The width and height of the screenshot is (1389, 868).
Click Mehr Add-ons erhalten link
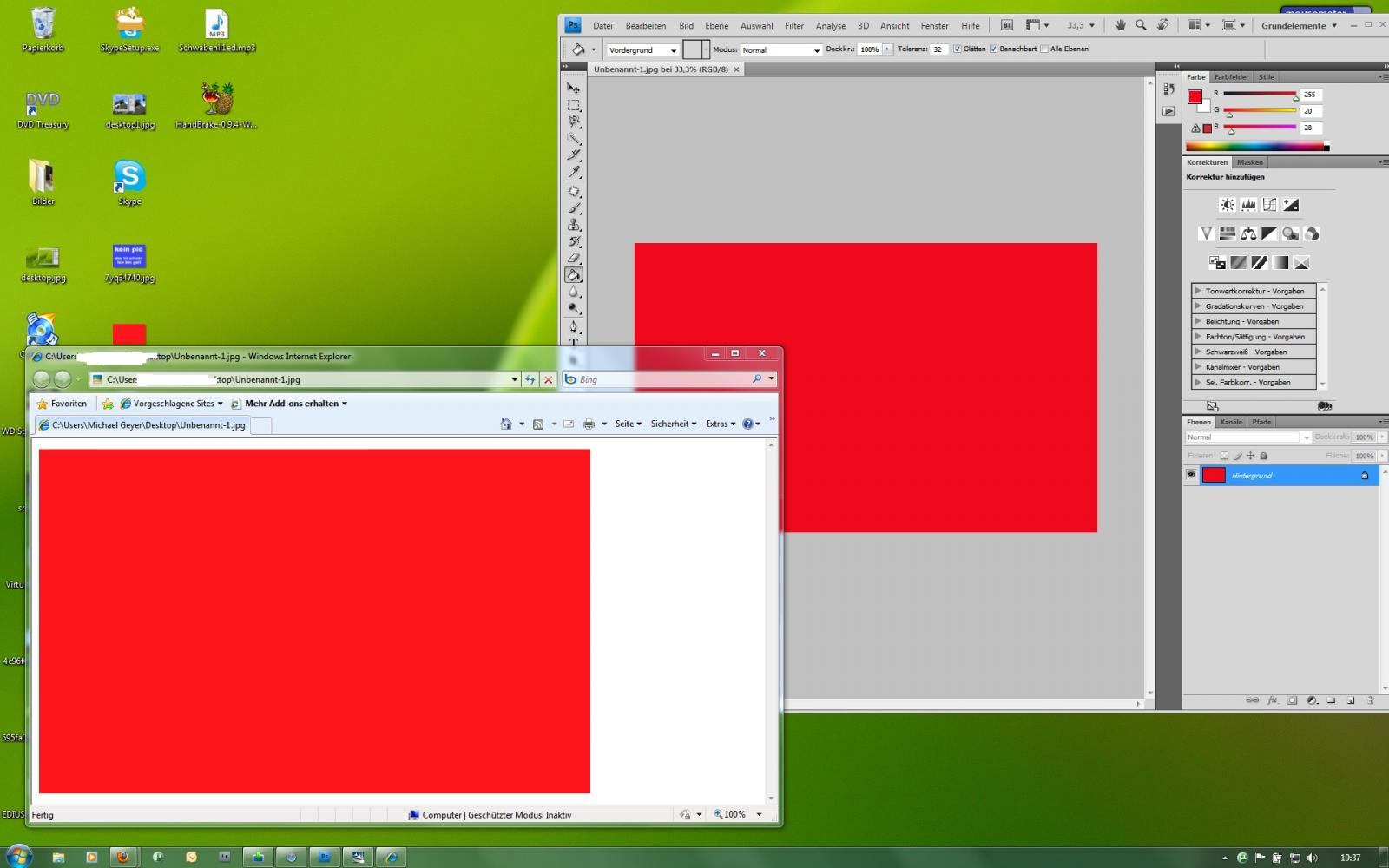289,404
